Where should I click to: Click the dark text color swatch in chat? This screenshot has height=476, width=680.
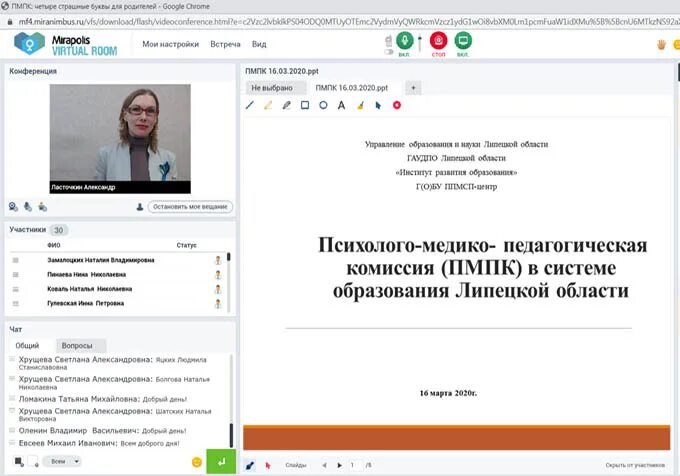point(19,461)
